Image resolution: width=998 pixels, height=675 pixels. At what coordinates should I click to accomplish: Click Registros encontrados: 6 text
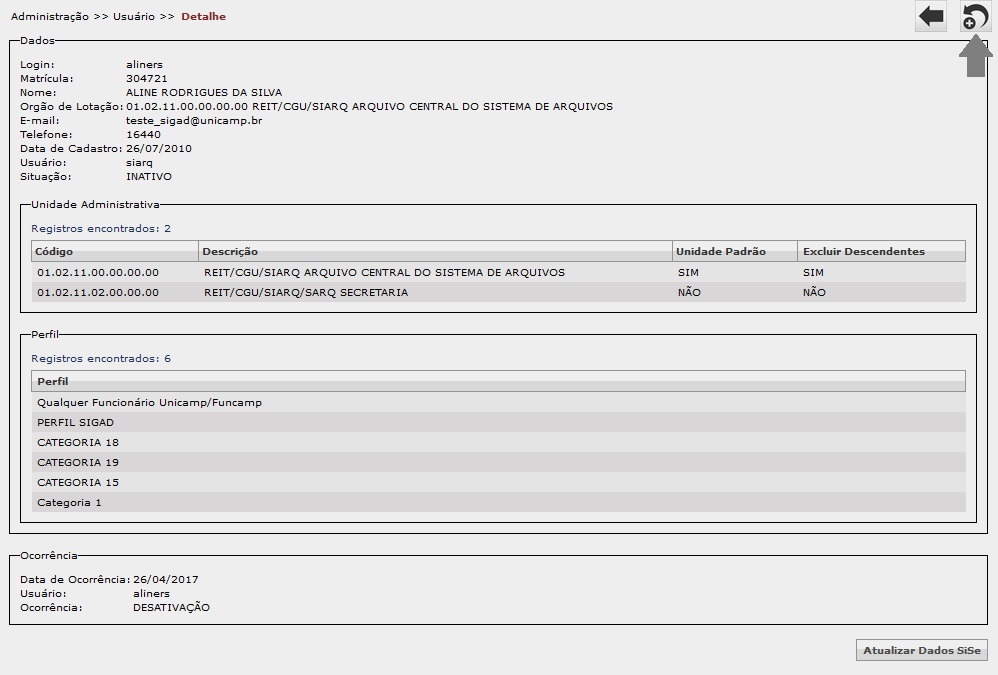pyautogui.click(x=101, y=358)
